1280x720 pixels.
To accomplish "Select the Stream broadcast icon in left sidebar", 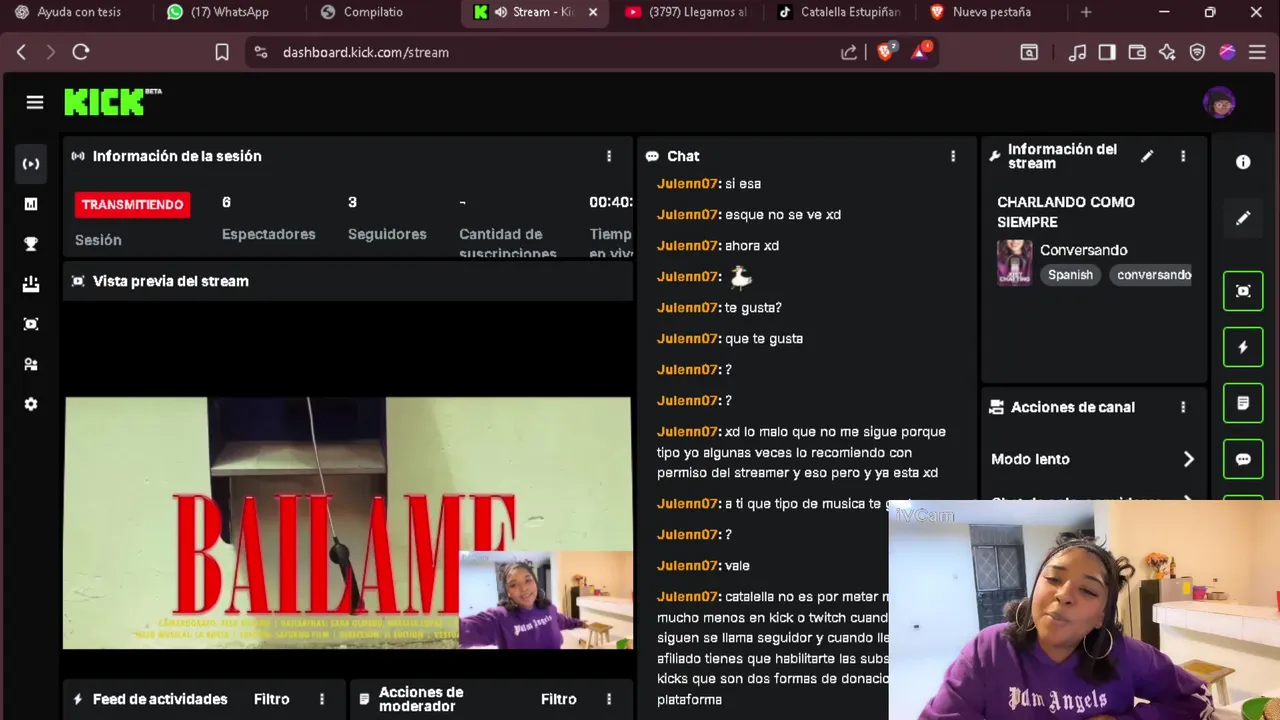I will point(31,164).
